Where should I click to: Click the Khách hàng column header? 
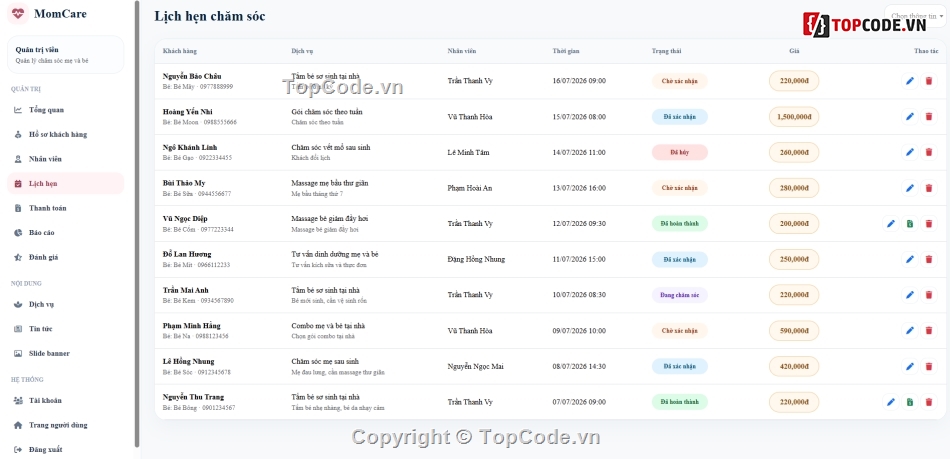(179, 51)
